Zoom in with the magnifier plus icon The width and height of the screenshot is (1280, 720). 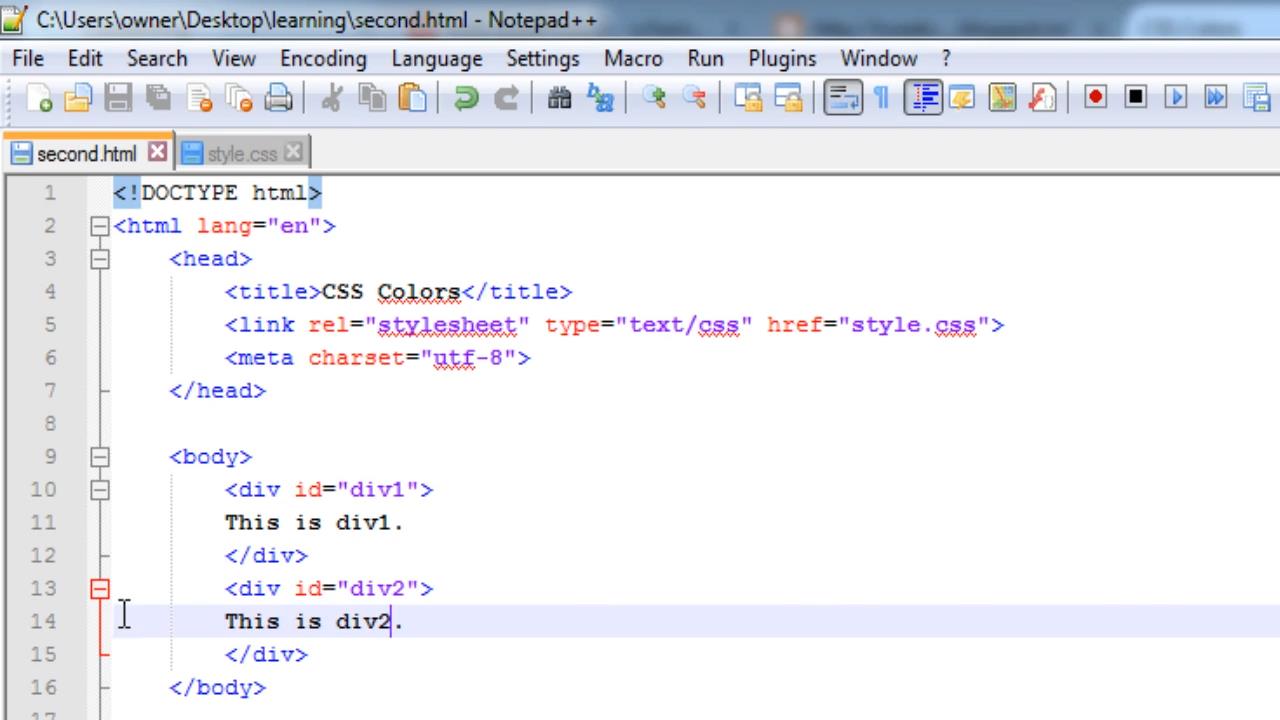click(x=654, y=97)
